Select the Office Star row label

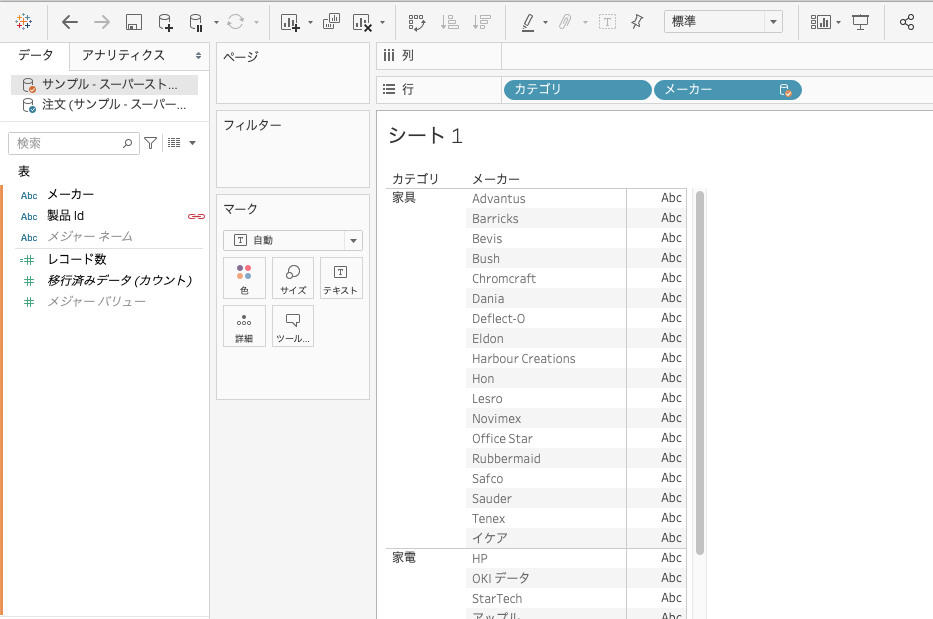click(x=502, y=439)
